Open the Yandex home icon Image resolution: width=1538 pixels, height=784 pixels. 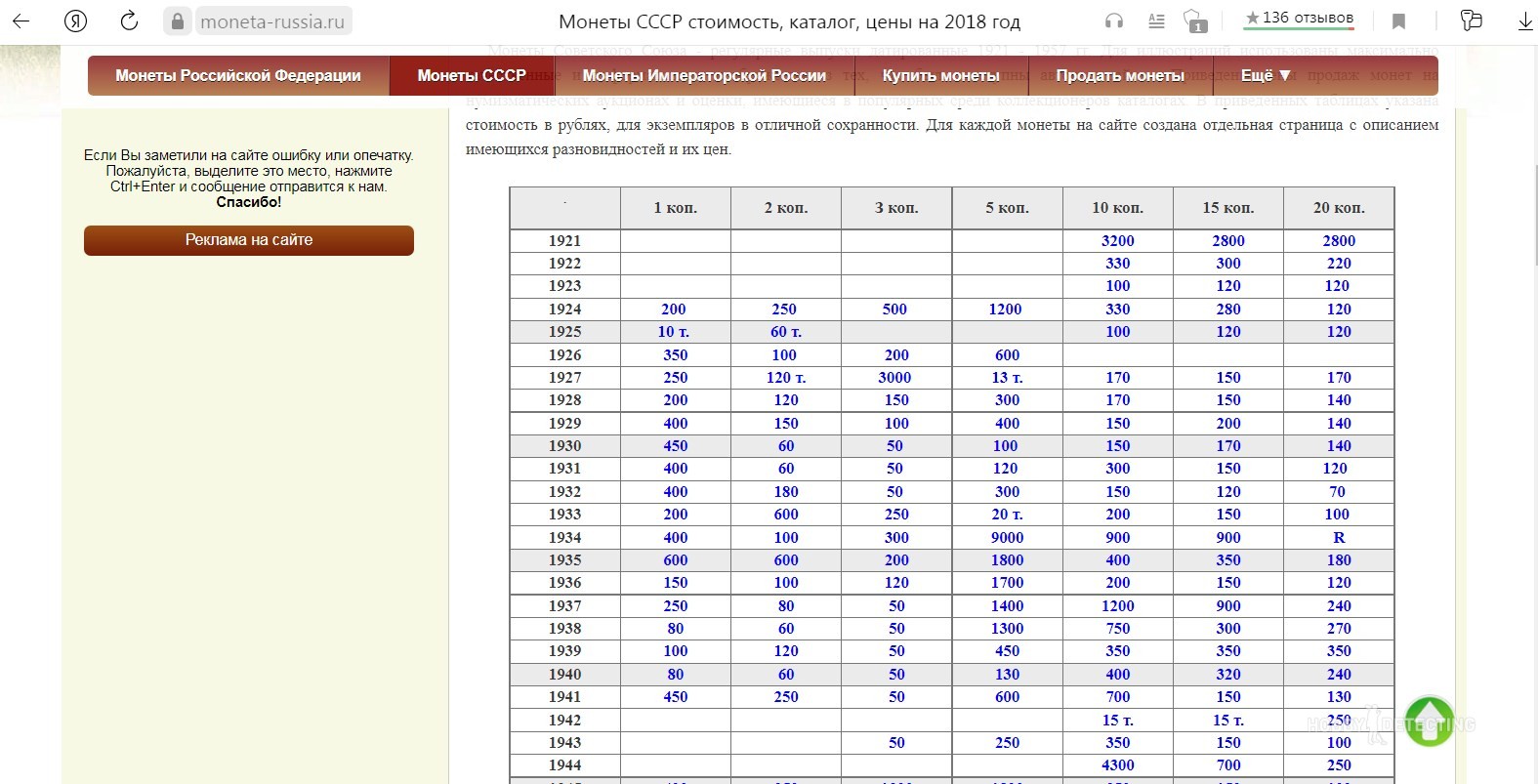(75, 21)
